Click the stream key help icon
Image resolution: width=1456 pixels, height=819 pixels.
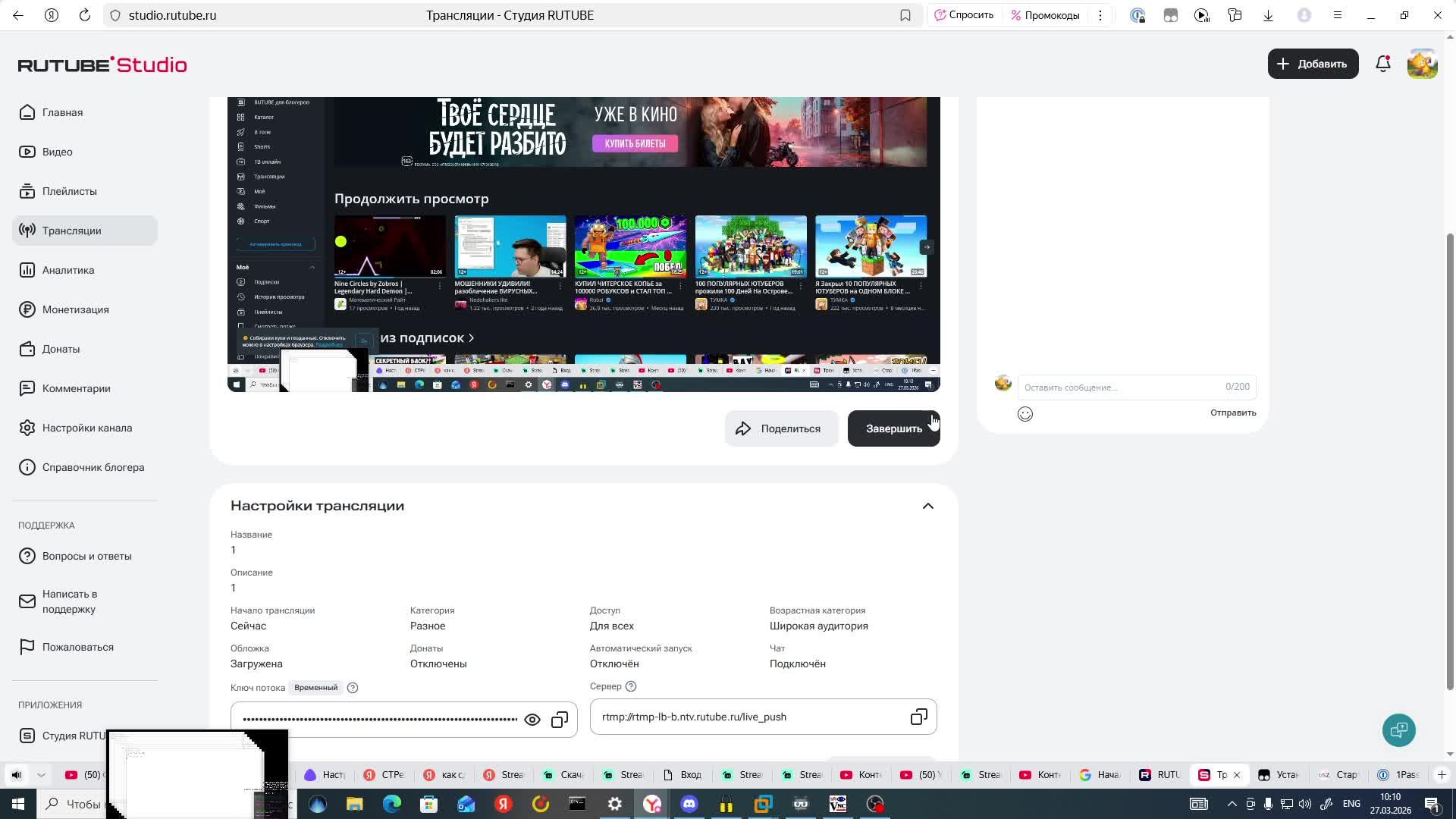tap(353, 688)
